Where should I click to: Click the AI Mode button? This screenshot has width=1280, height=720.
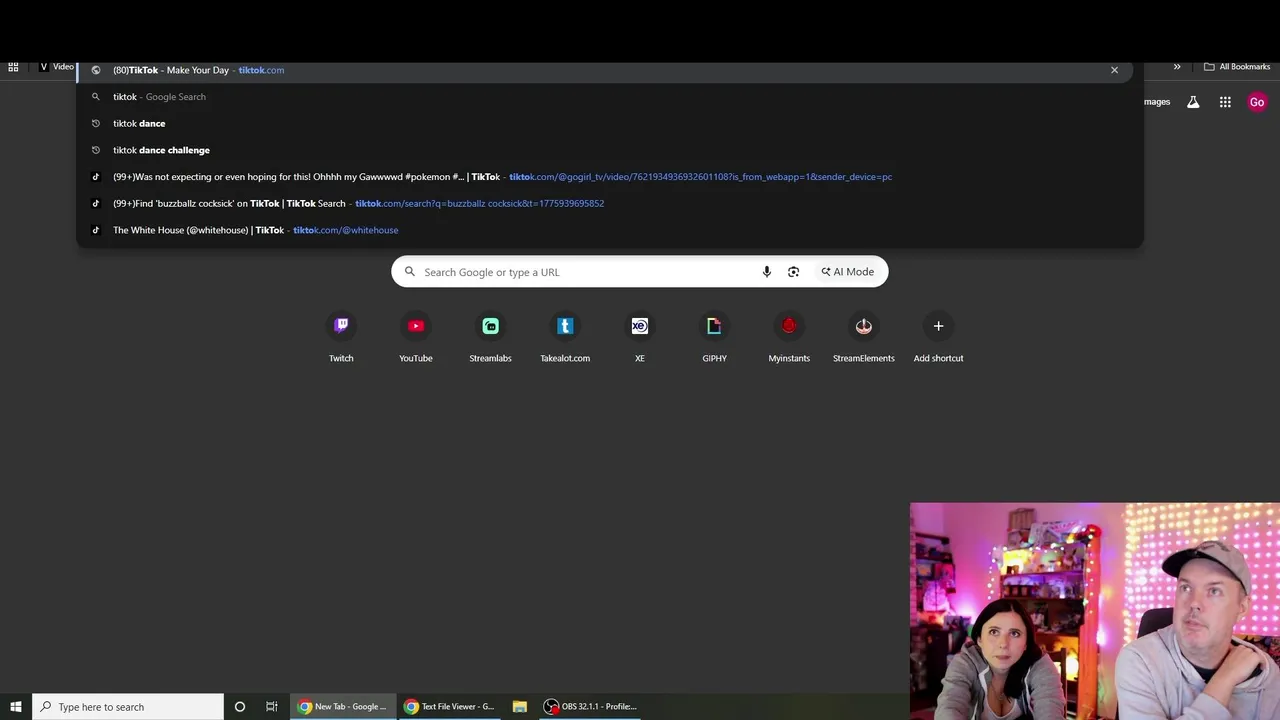pyautogui.click(x=848, y=272)
